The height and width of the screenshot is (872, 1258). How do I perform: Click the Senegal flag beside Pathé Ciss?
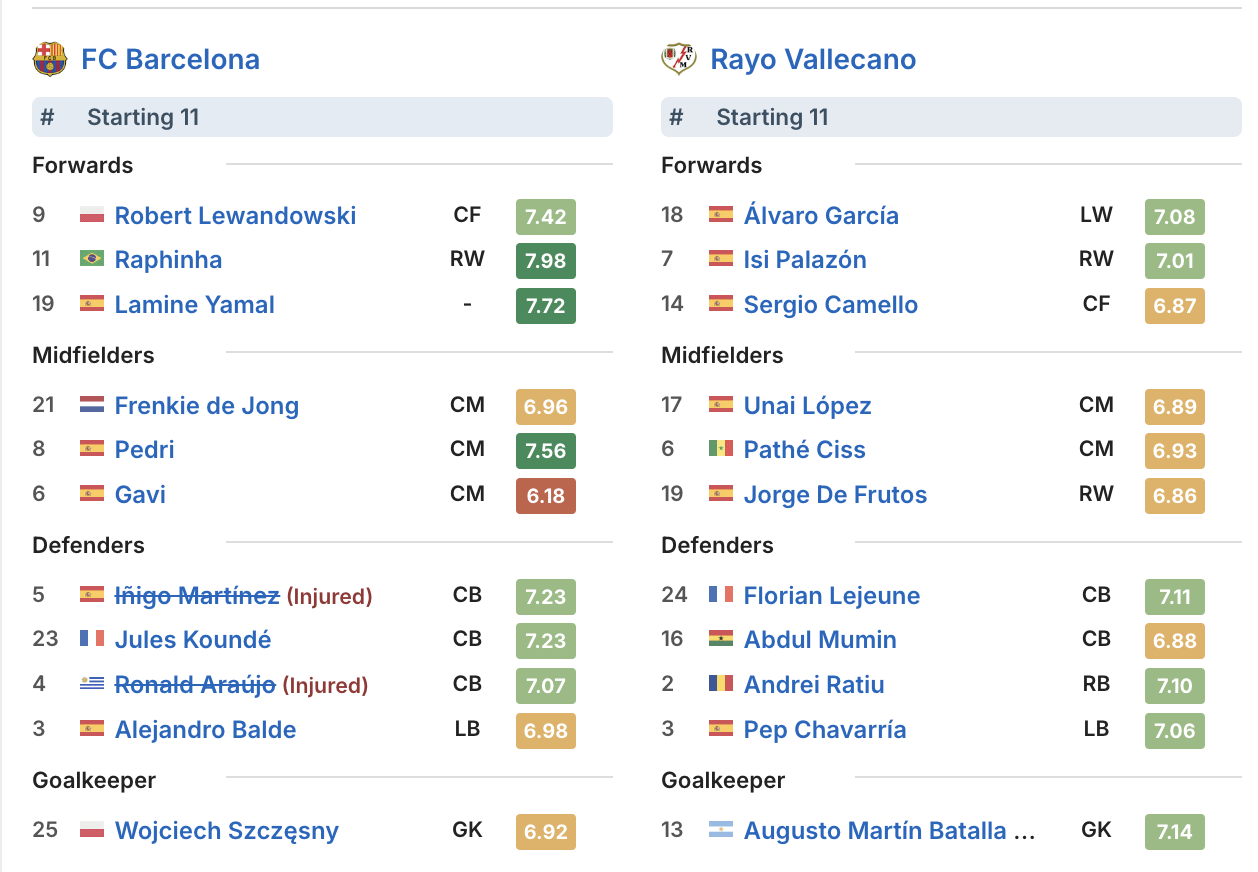pyautogui.click(x=721, y=449)
